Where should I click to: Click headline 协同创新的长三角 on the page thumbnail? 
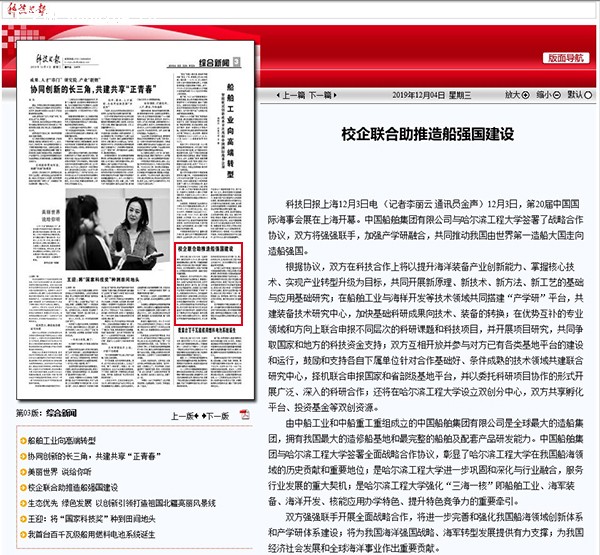pyautogui.click(x=93, y=90)
